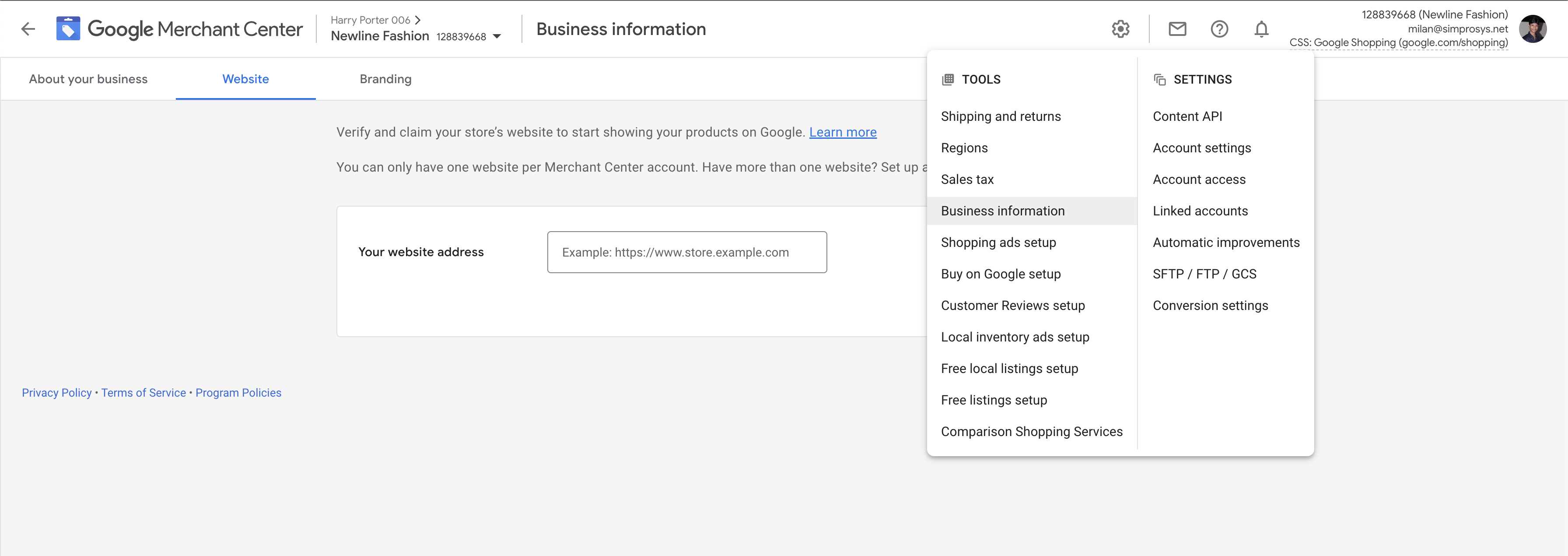Click the Settings section copy icon
Viewport: 1568px width, 556px height.
1159,80
